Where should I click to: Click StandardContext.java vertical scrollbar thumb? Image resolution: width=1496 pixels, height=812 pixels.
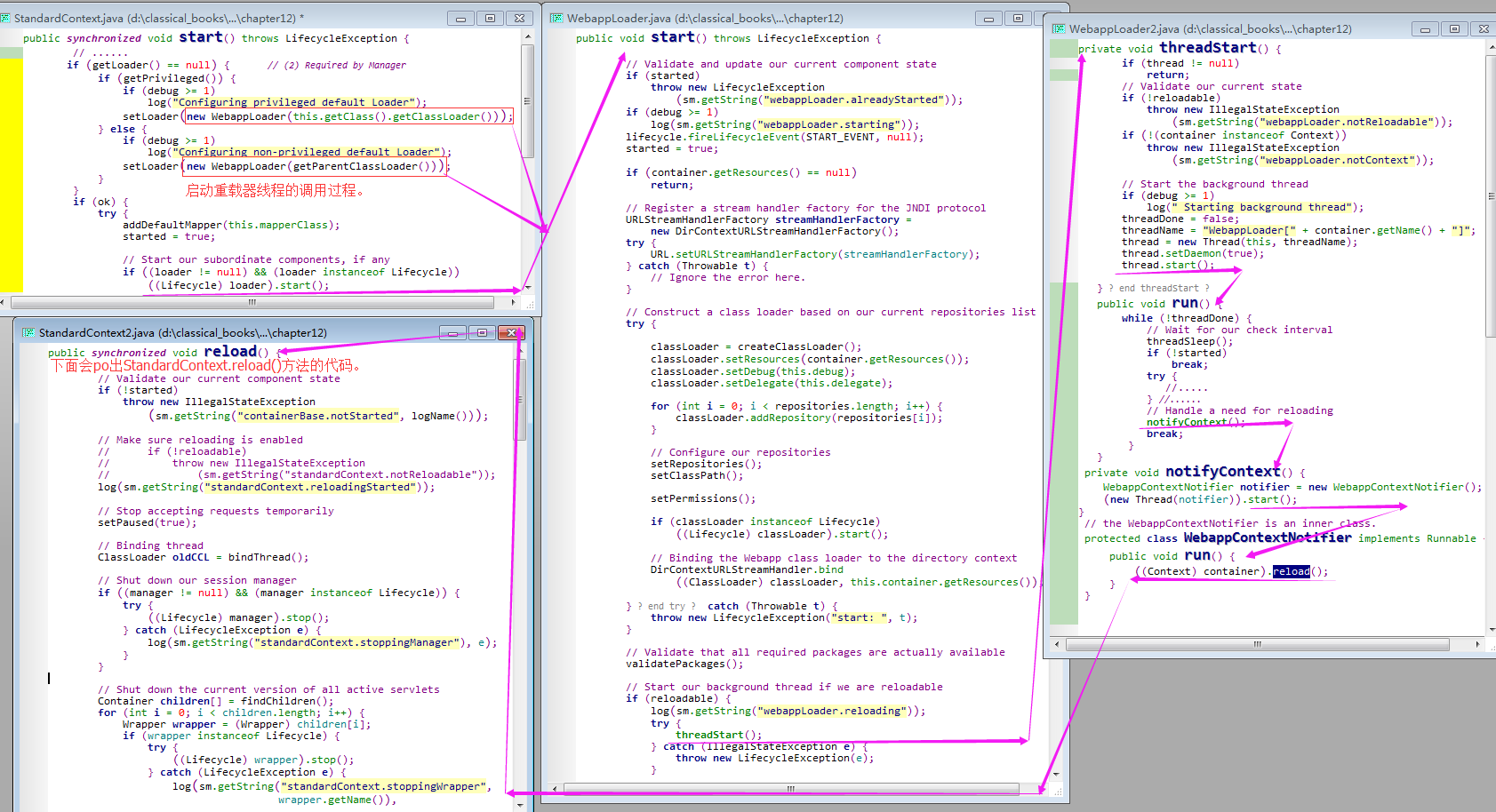pos(527,100)
